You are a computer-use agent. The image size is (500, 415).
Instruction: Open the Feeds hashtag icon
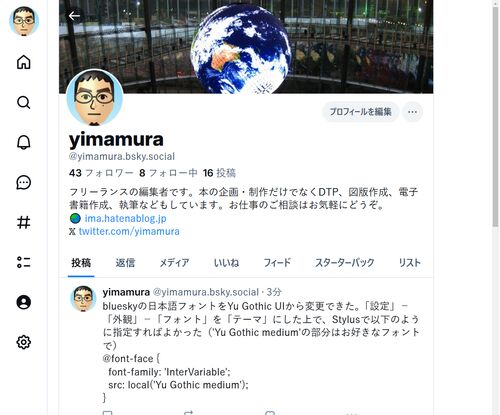tap(24, 222)
